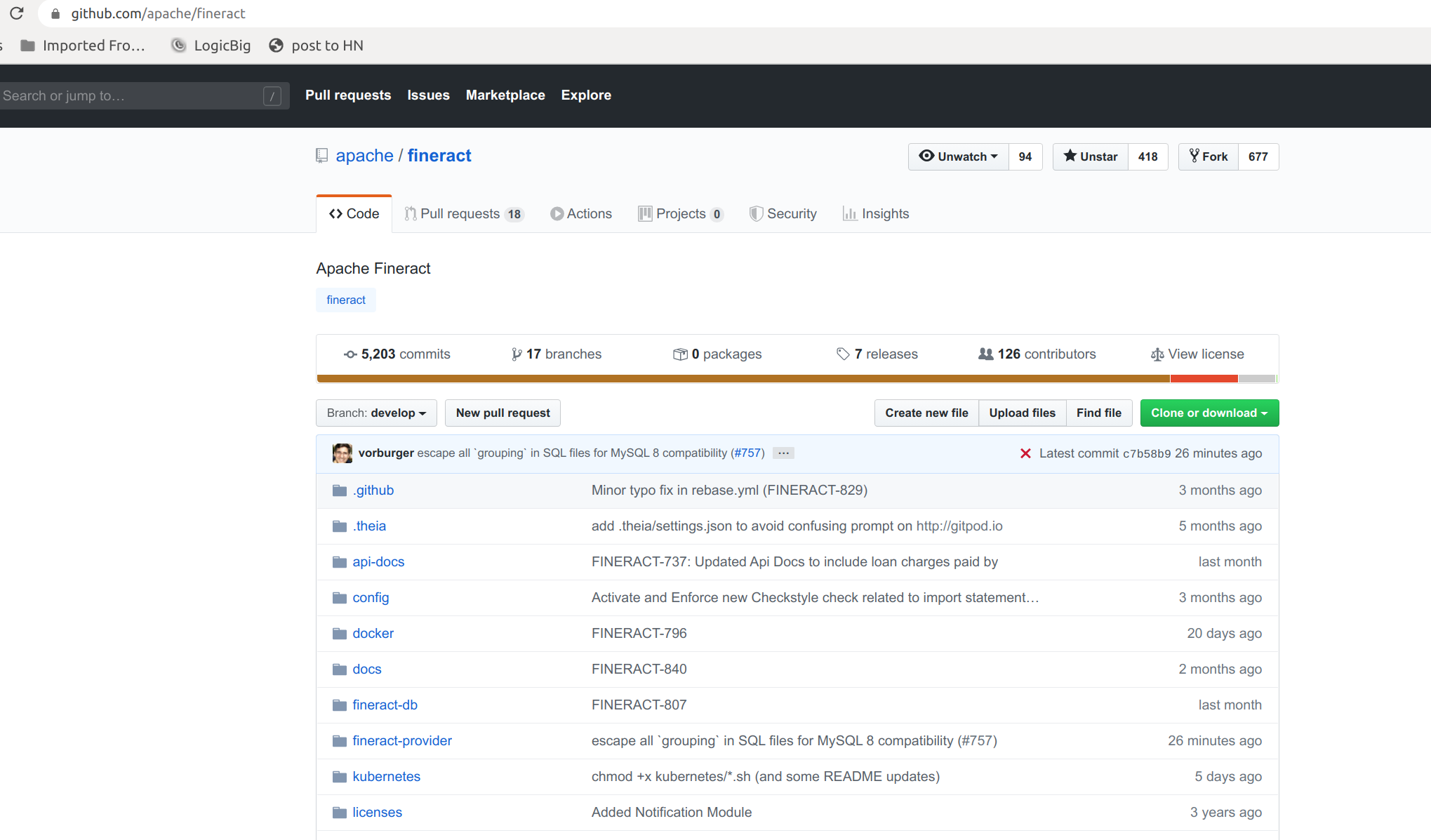Open the Actions tab
The width and height of the screenshot is (1431, 840).
coord(581,214)
